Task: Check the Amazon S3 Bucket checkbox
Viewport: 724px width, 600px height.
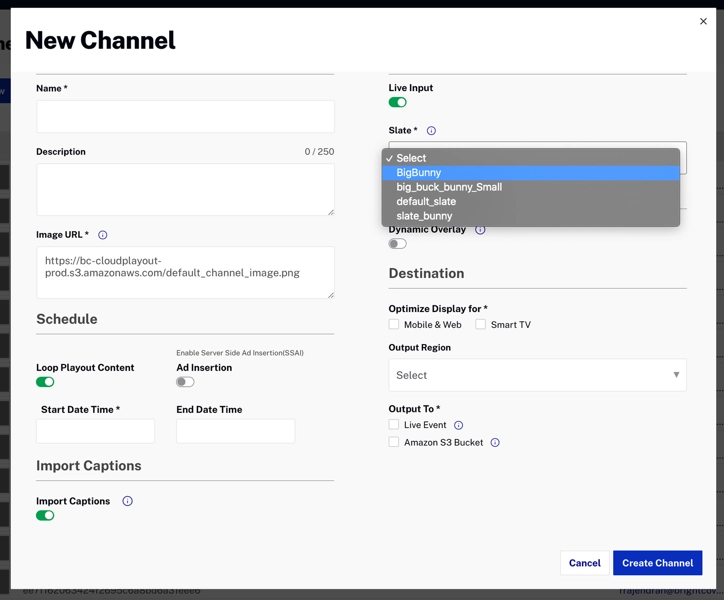Action: click(393, 442)
